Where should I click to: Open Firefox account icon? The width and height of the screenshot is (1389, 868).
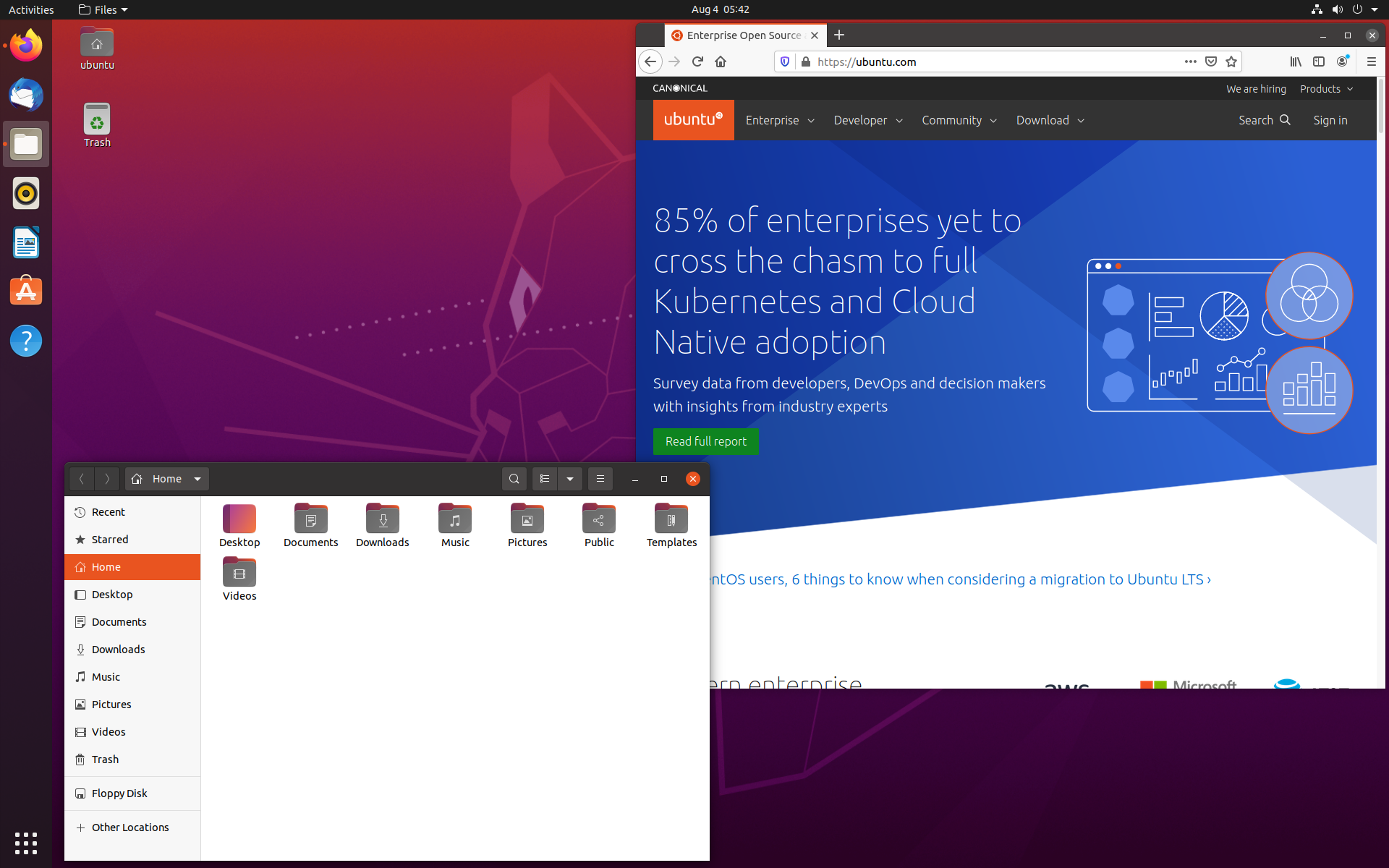1343,61
